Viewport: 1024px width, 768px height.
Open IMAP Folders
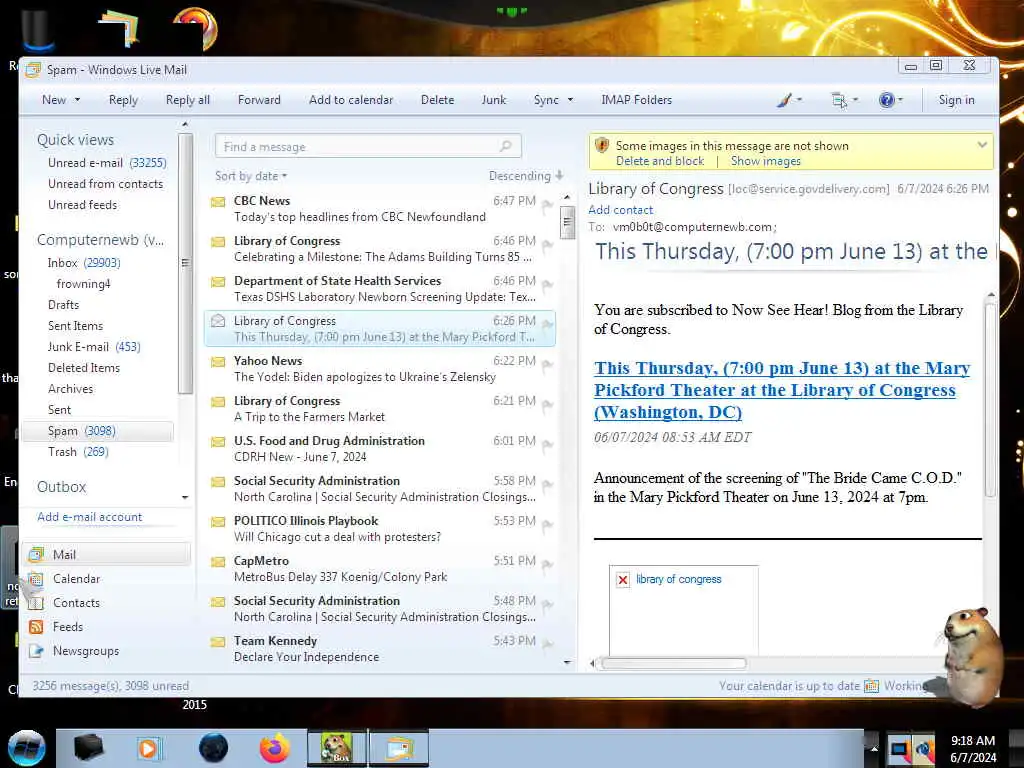(x=637, y=100)
